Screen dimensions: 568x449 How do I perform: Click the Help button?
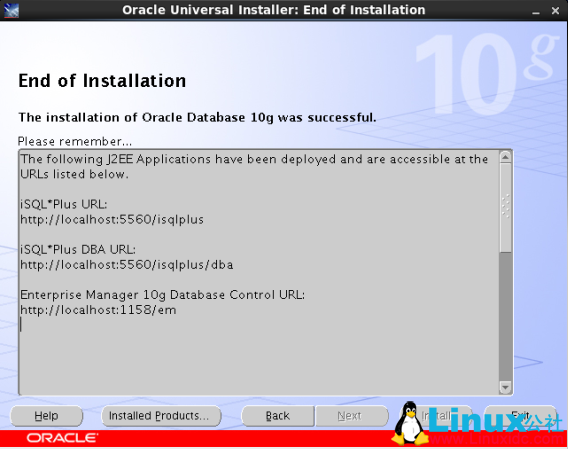click(46, 416)
